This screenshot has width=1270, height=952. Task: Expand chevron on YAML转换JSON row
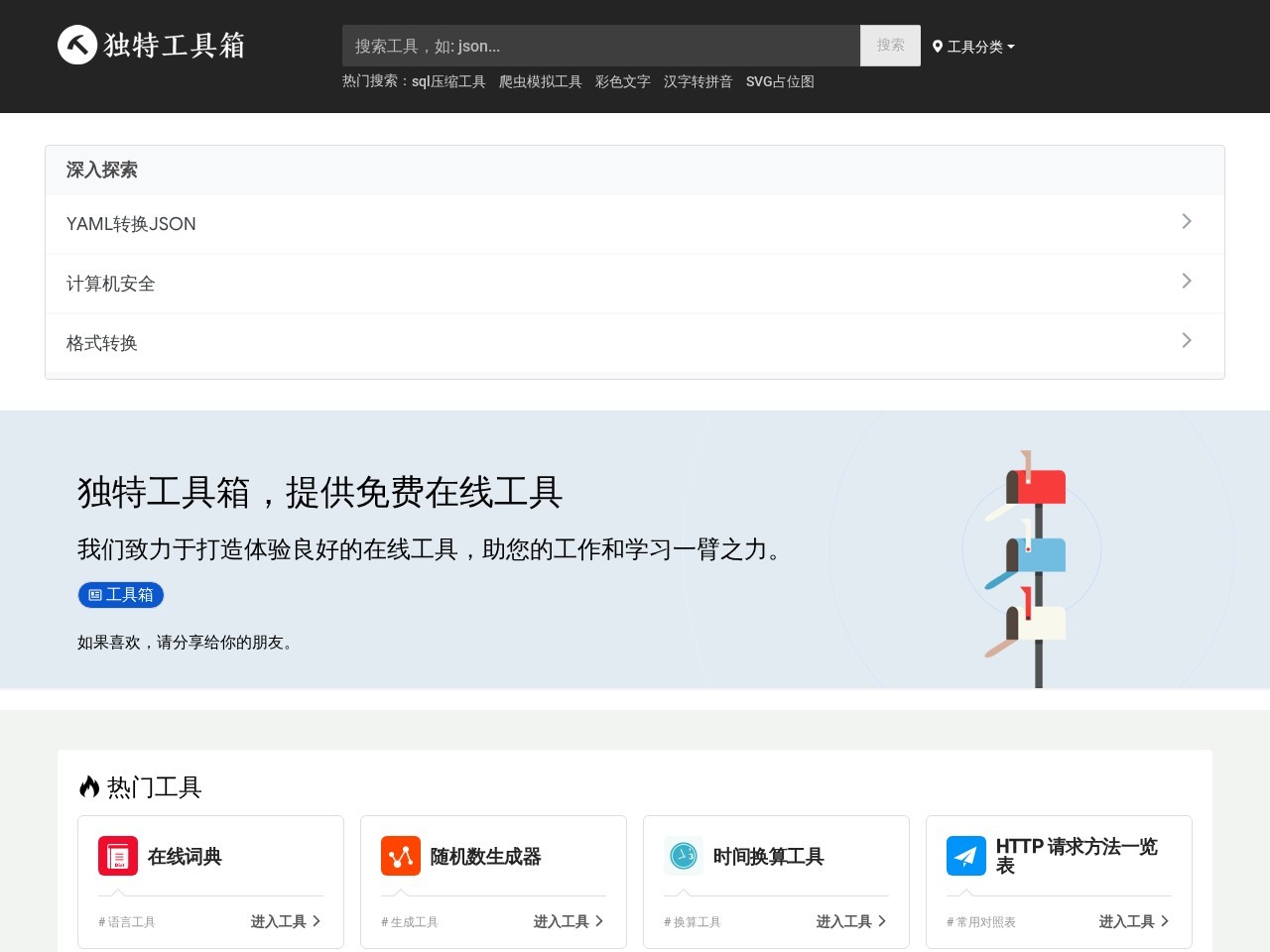1187,221
